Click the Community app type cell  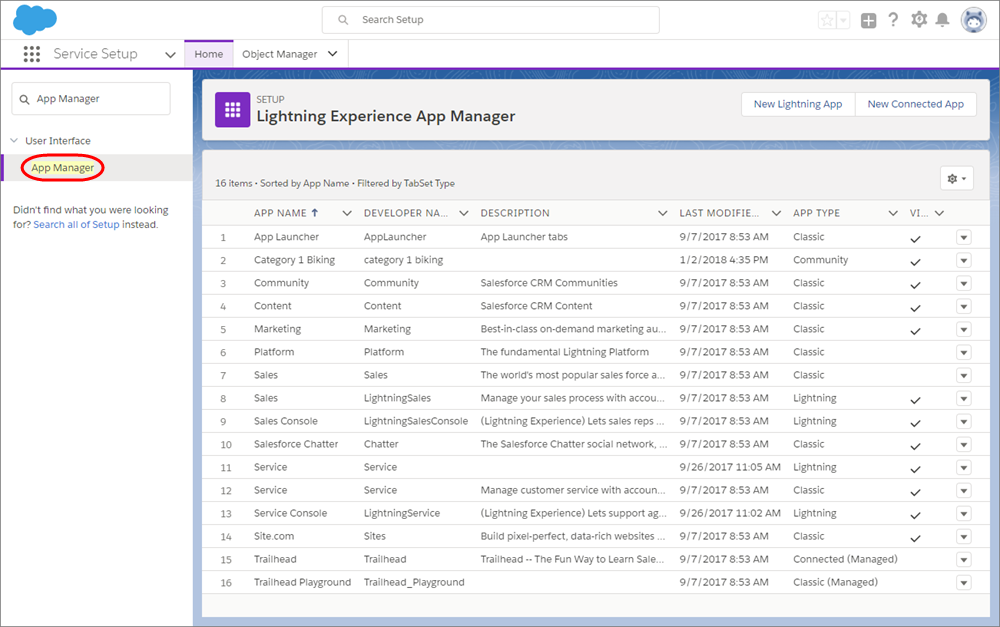(820, 260)
